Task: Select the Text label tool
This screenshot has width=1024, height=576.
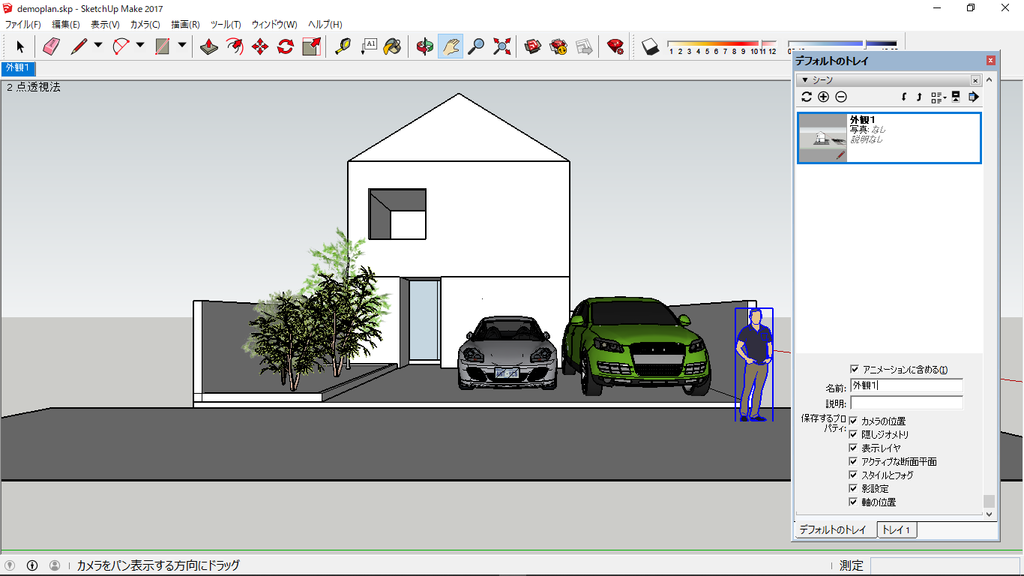Action: (x=369, y=46)
